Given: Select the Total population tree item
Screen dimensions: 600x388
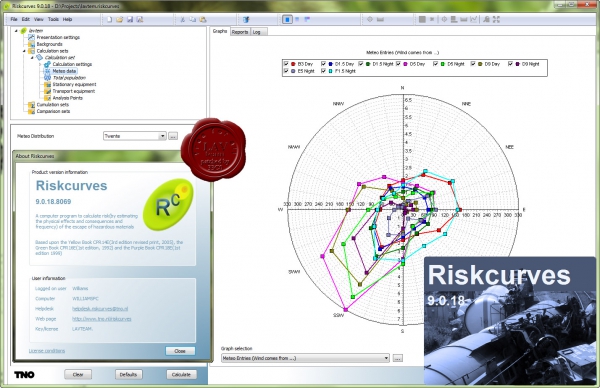Looking at the screenshot, I should 69,78.
